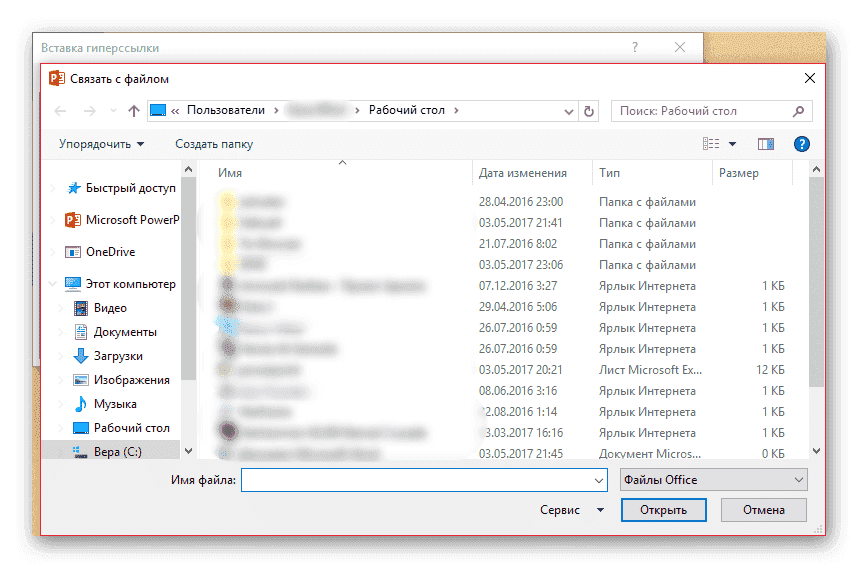The image size is (858, 568).
Task: Open OneDrive in the navigation pane
Action: coord(110,252)
